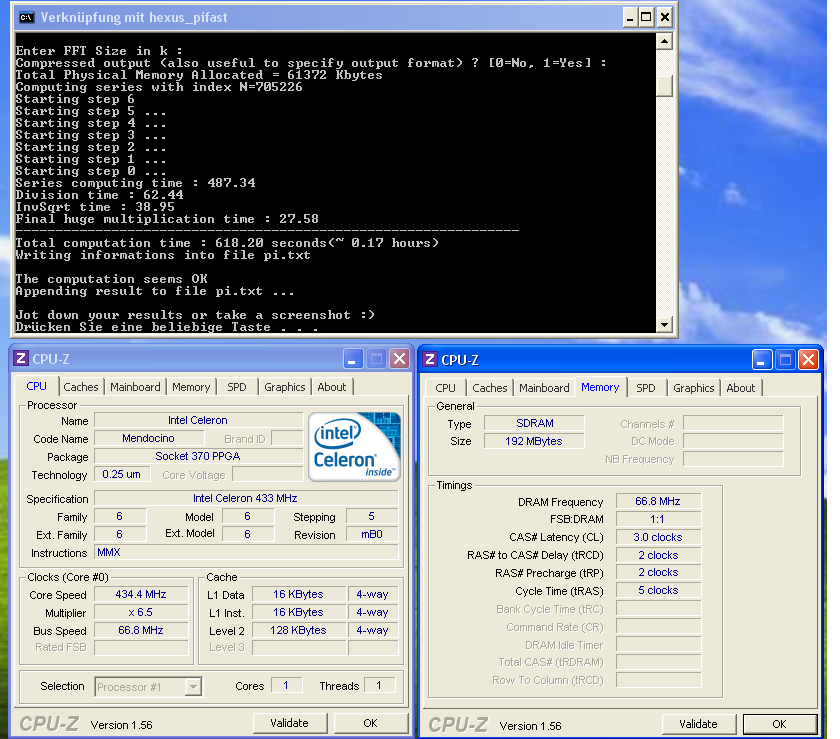Screen dimensions: 840x739
Task: Click the console vertical scrollbar thumb
Action: pyautogui.click(x=664, y=86)
